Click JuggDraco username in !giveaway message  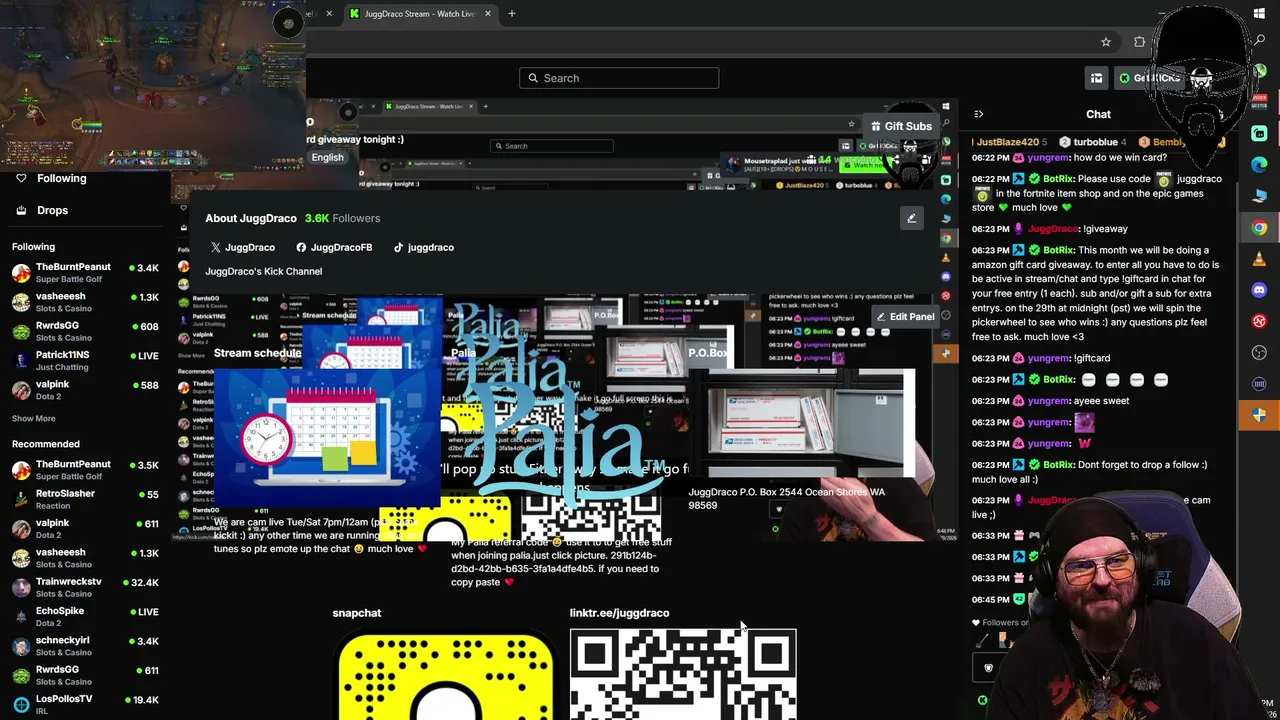1053,229
